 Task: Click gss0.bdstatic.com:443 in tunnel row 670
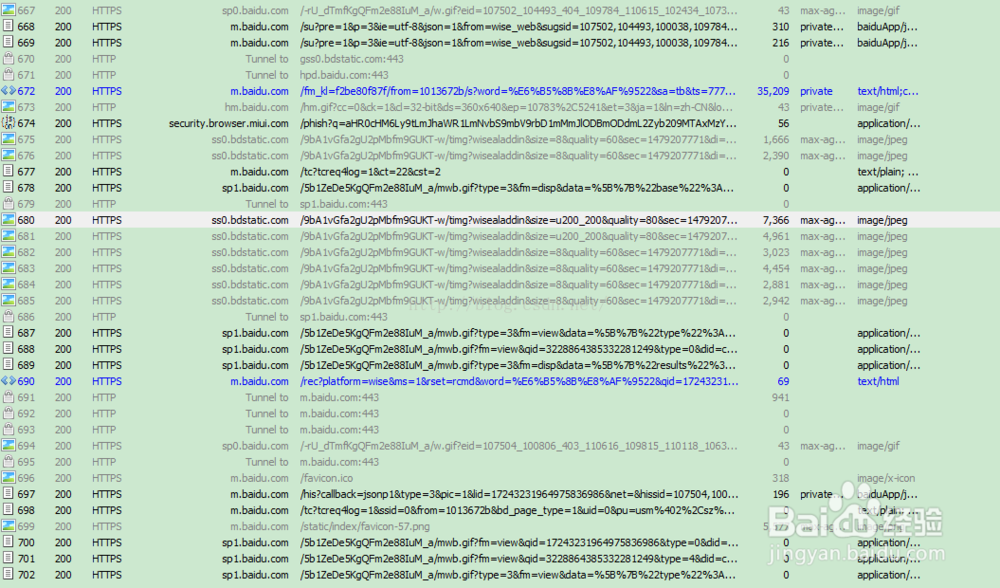(351, 59)
